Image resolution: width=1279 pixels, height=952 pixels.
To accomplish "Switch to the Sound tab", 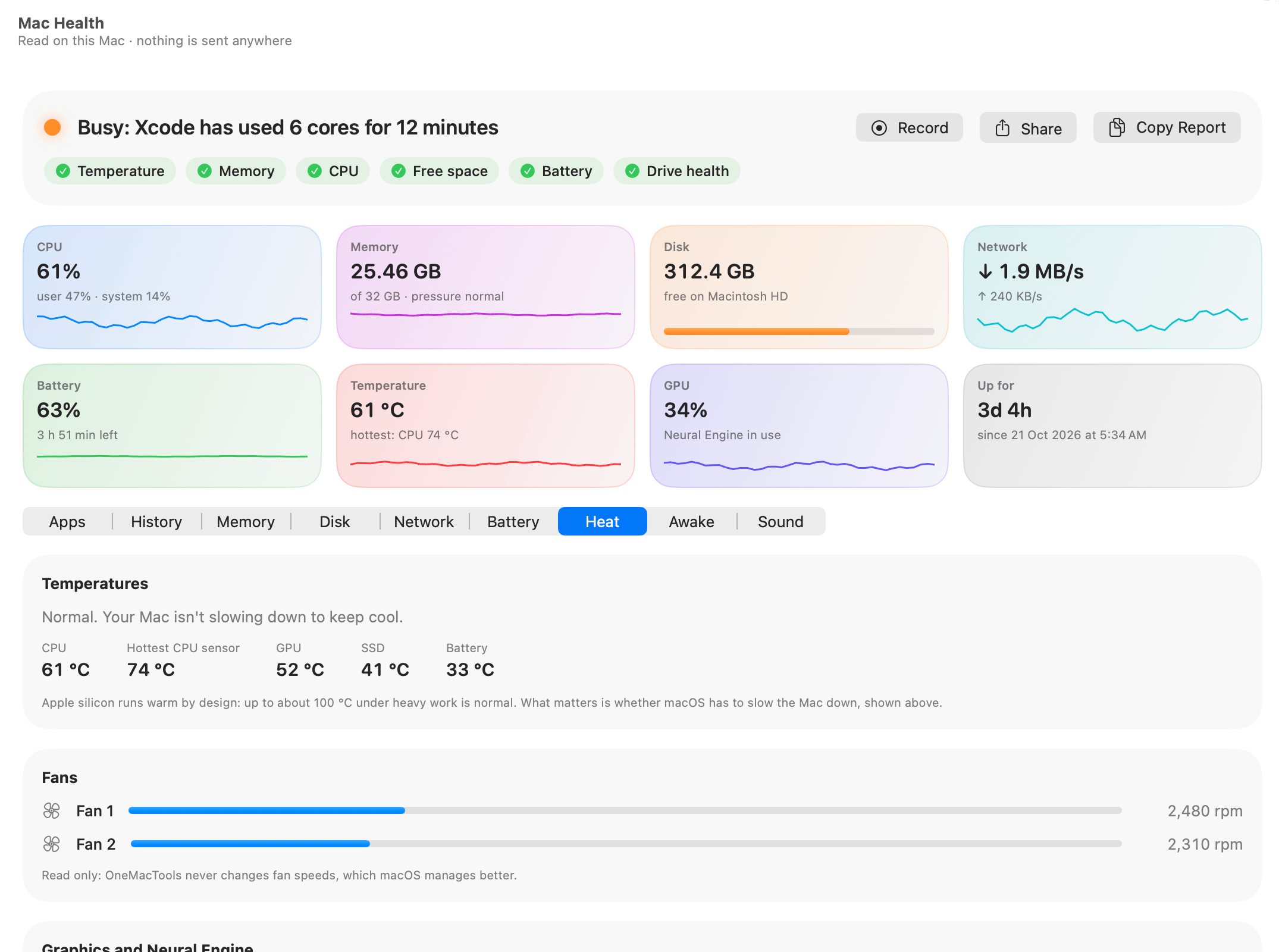I will tap(780, 522).
